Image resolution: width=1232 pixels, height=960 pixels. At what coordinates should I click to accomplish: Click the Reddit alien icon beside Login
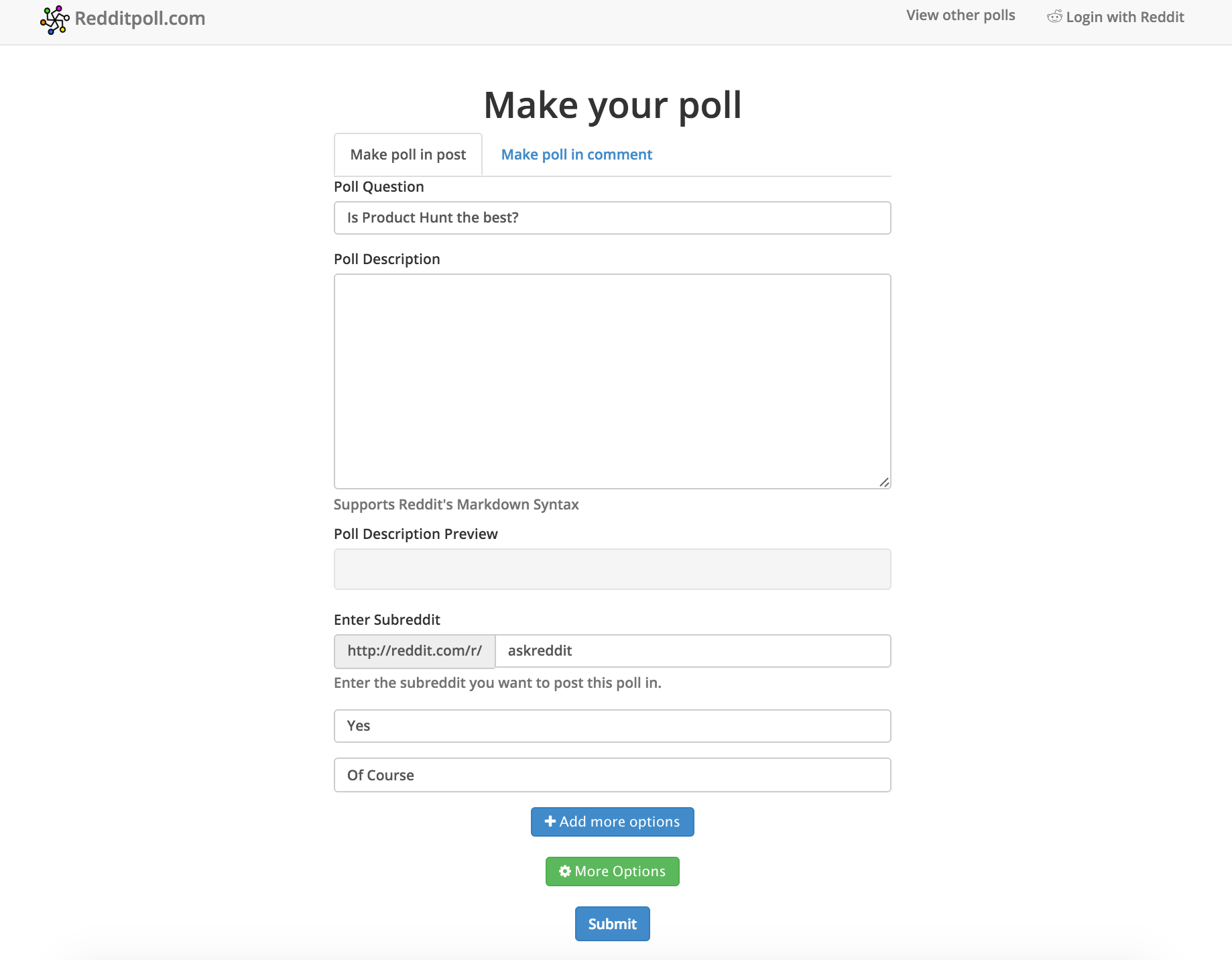[1054, 16]
